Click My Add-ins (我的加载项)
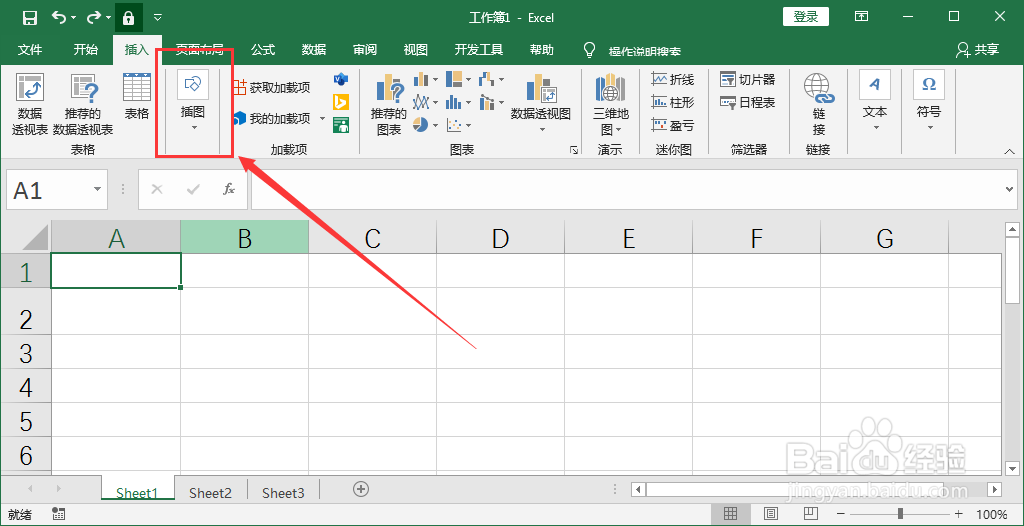This screenshot has height=526, width=1024. (x=271, y=119)
